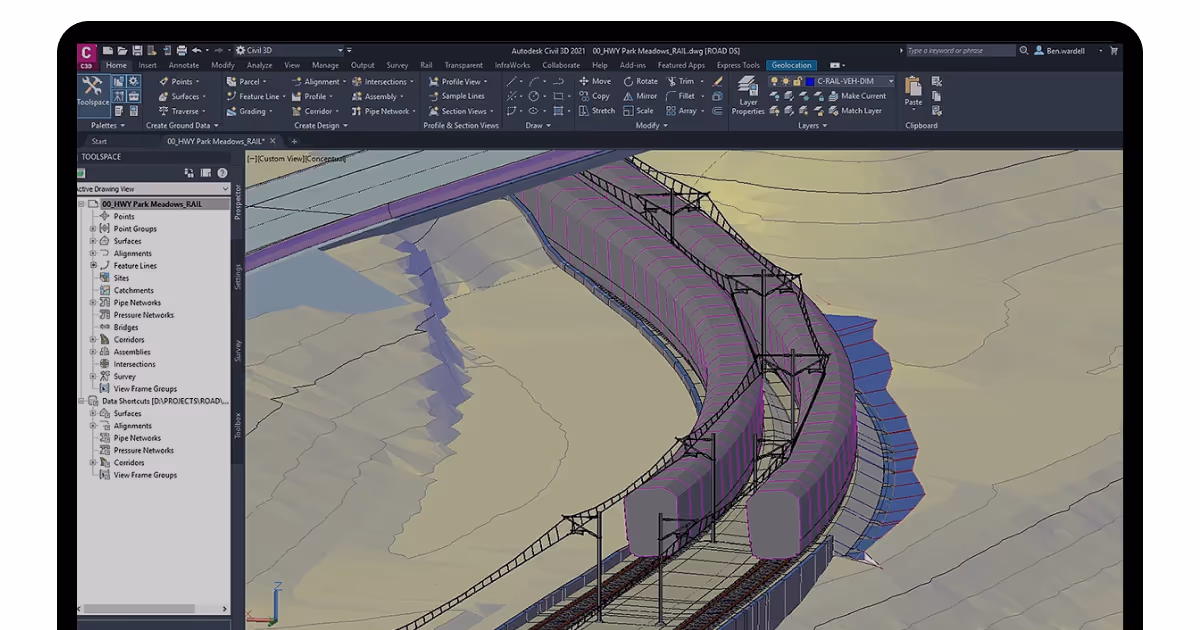The image size is (1200, 630).
Task: Click Ben.wardell account name
Action: [x=1065, y=50]
